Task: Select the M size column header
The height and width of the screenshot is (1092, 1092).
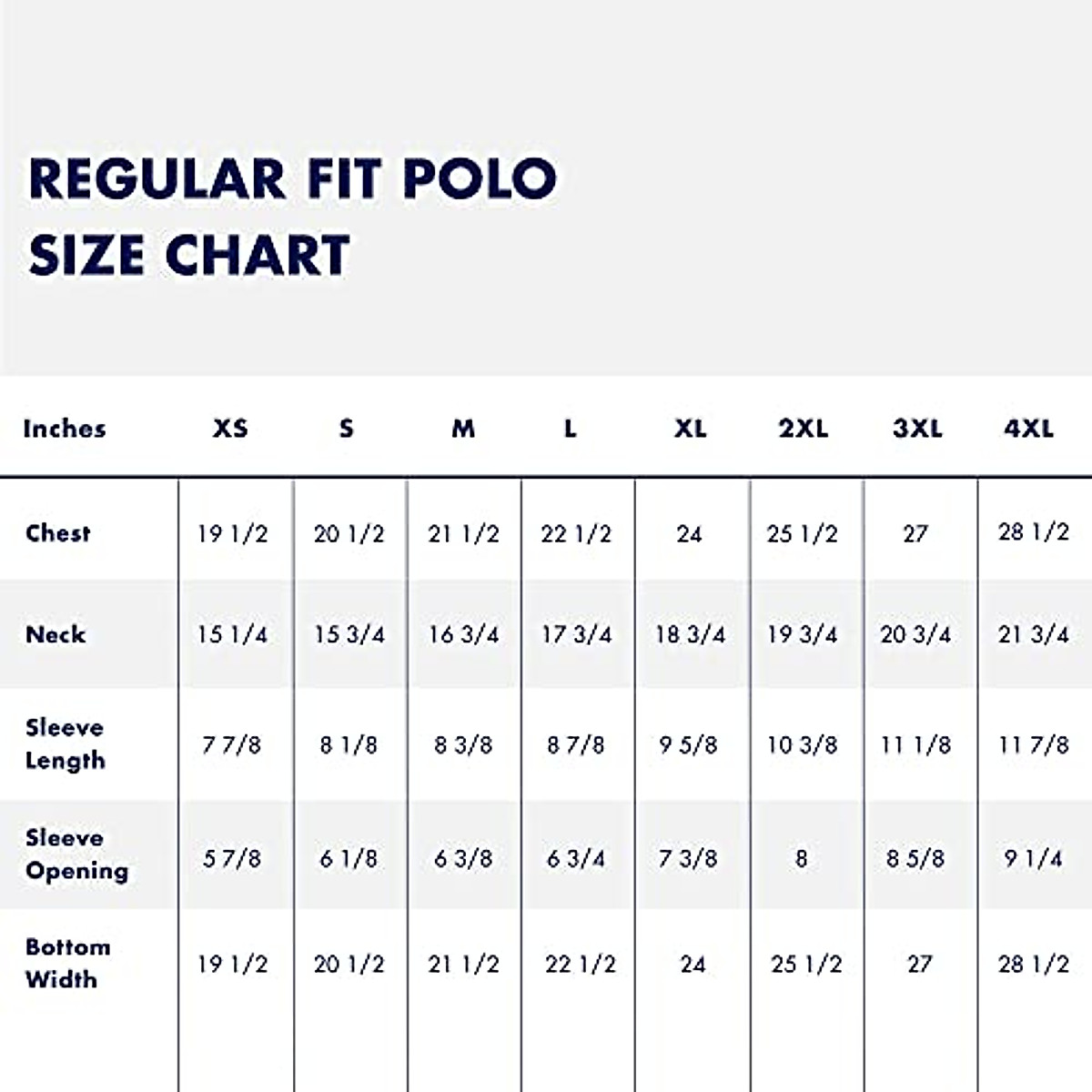Action: (x=463, y=429)
